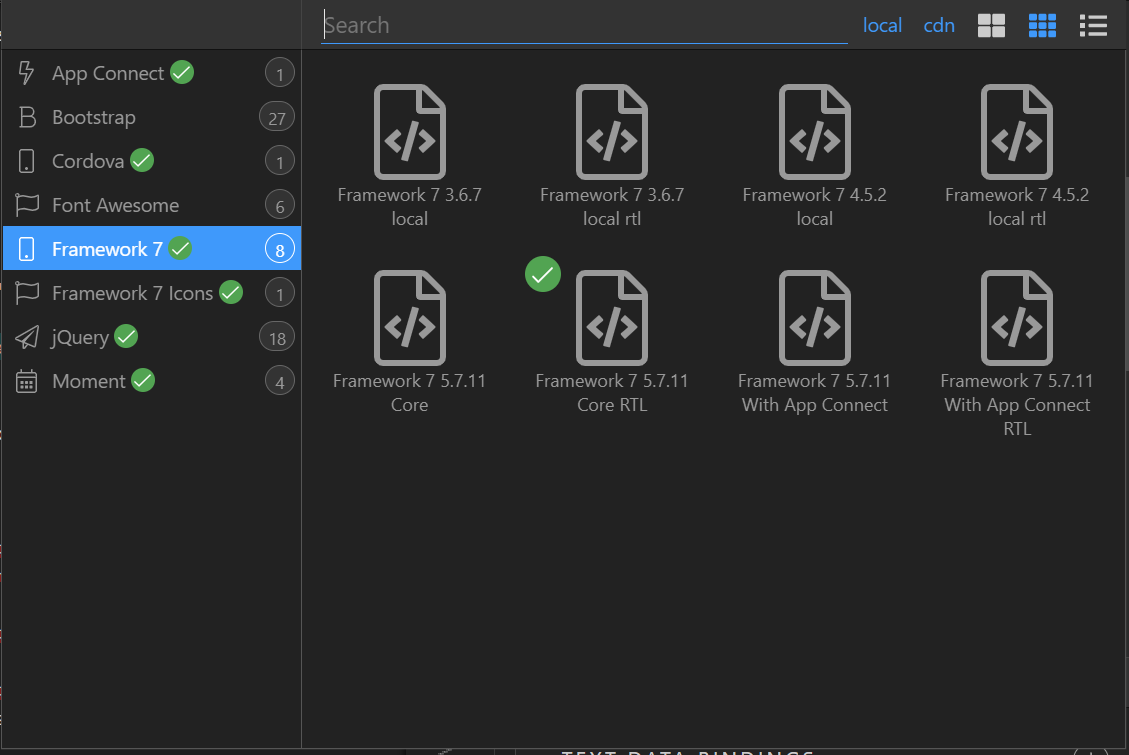The width and height of the screenshot is (1129, 755).
Task: Click the "Framework 7 4.5.2 local" label text
Action: [814, 207]
